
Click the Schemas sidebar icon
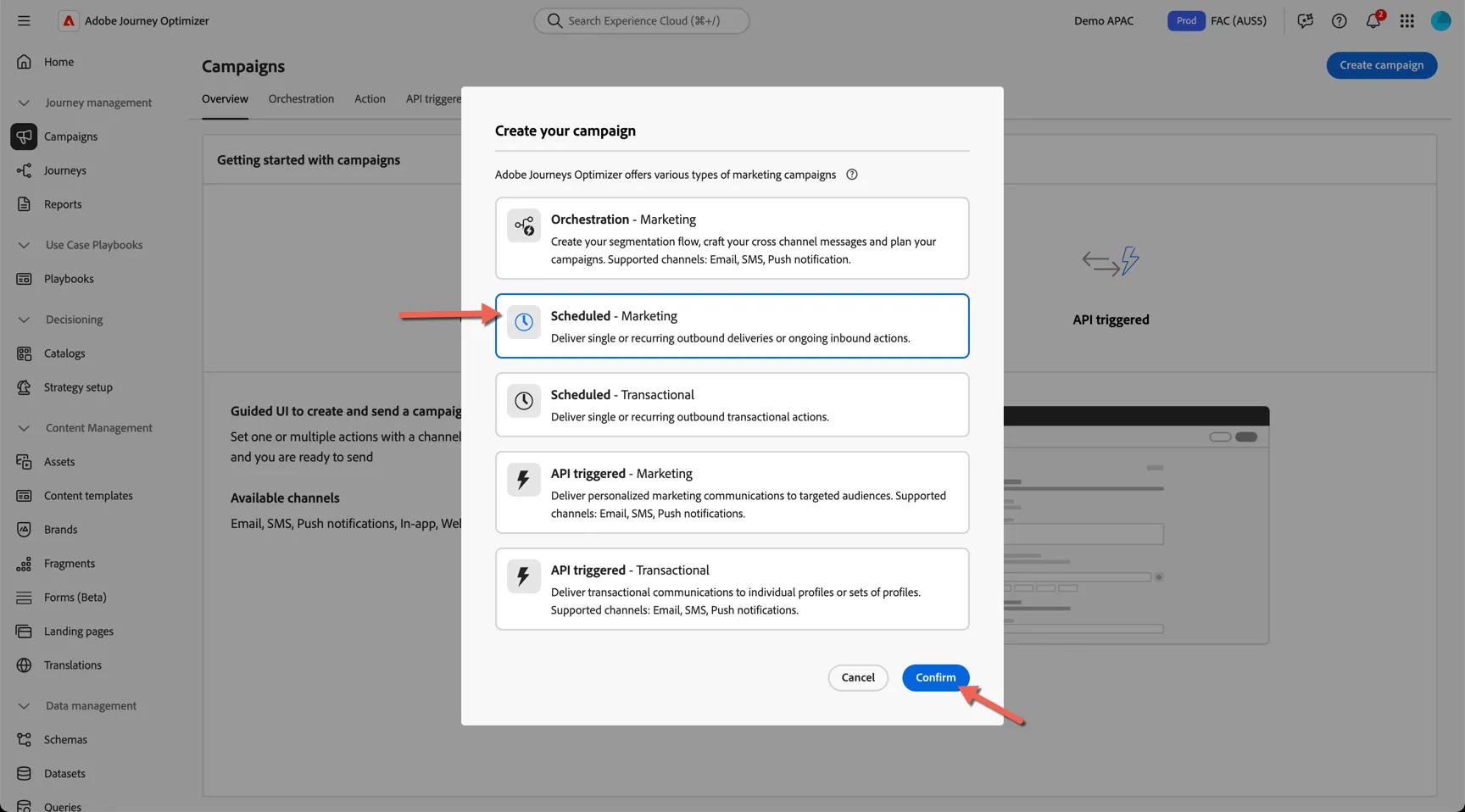(24, 740)
